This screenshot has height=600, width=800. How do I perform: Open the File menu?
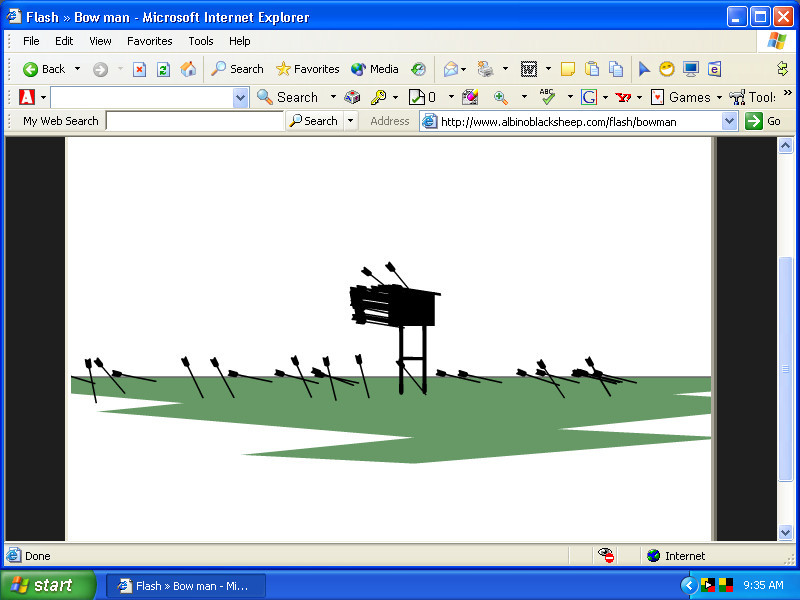(x=31, y=41)
